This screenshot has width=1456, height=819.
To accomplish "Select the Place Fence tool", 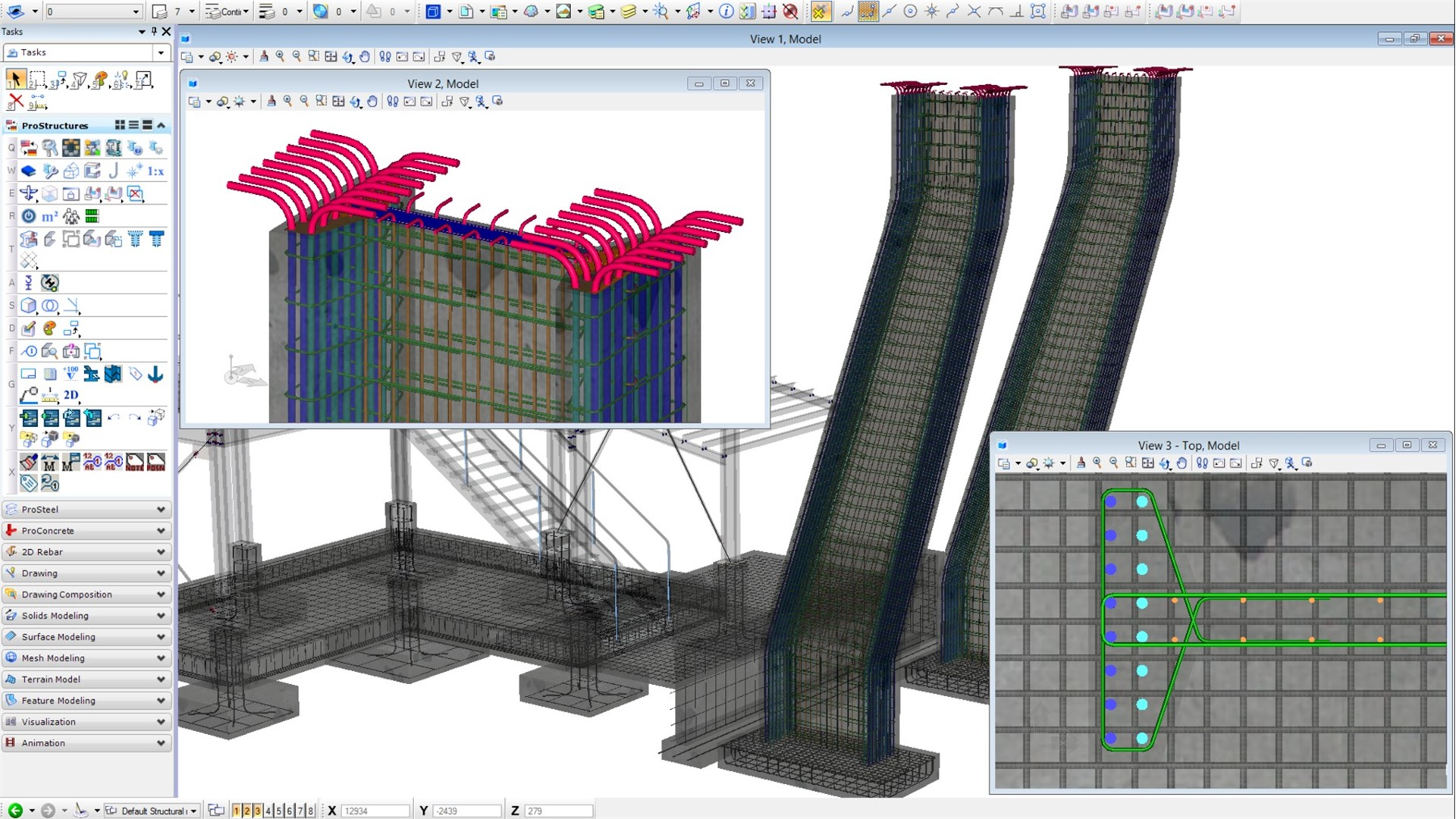I will pyautogui.click(x=36, y=79).
